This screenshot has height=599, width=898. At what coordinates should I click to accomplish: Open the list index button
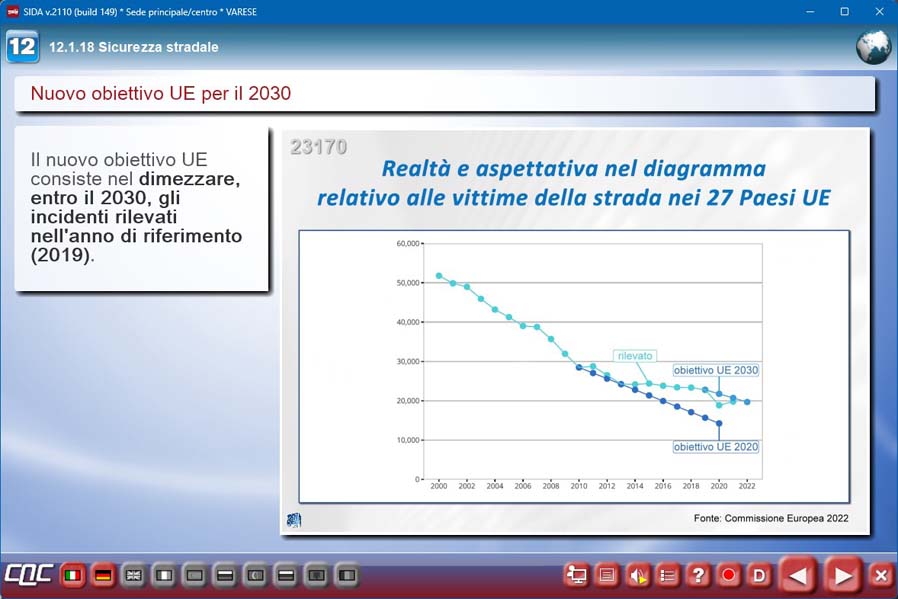coord(668,576)
